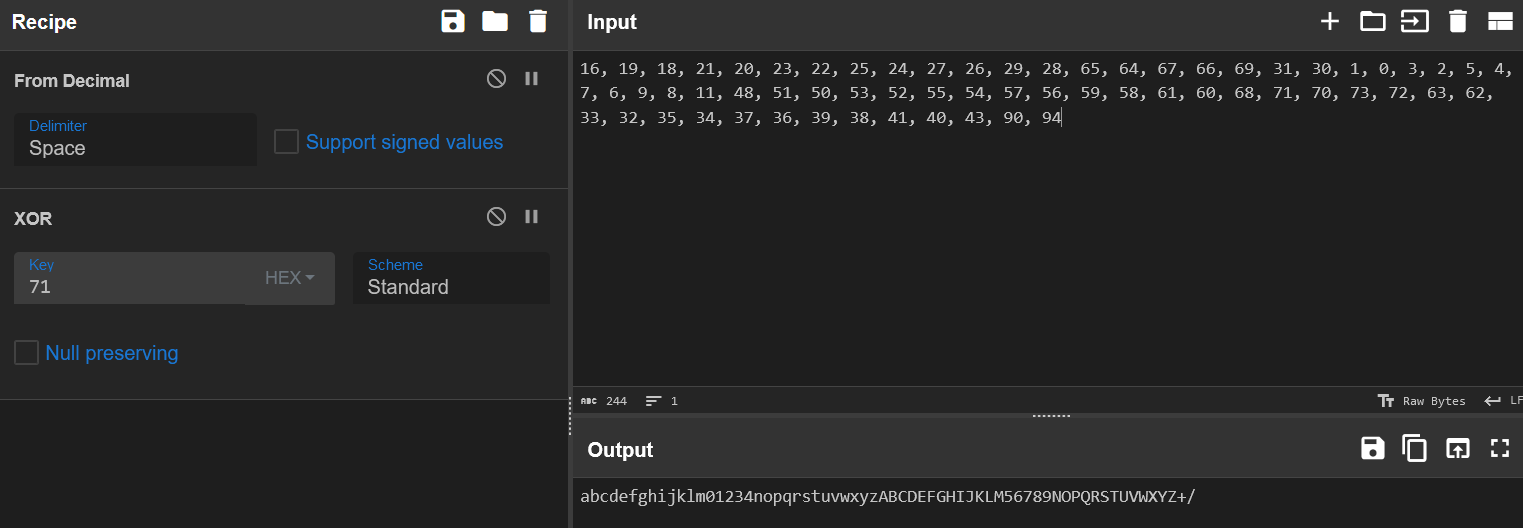The height and width of the screenshot is (528, 1523).
Task: Copy output to clipboard
Action: [1415, 448]
